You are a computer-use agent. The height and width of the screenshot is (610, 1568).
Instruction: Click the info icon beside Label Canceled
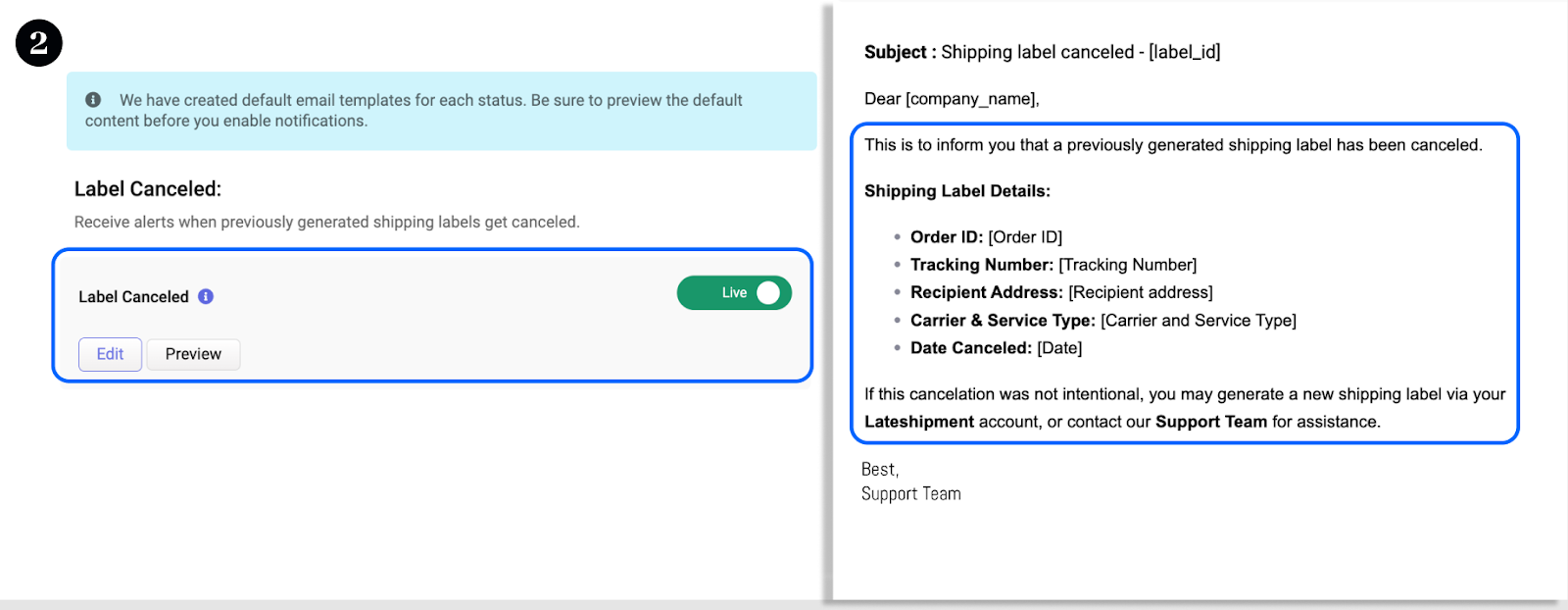(206, 296)
